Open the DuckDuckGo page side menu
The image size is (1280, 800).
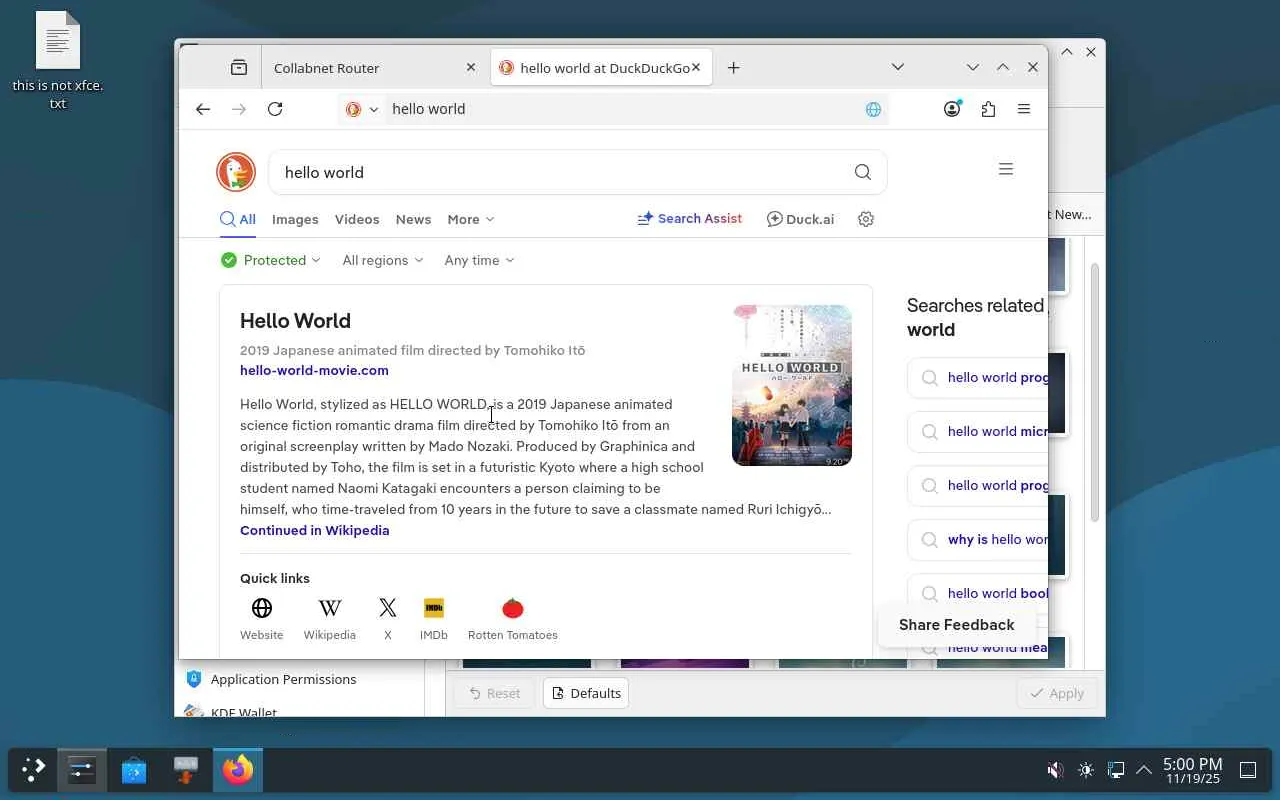pos(1006,169)
